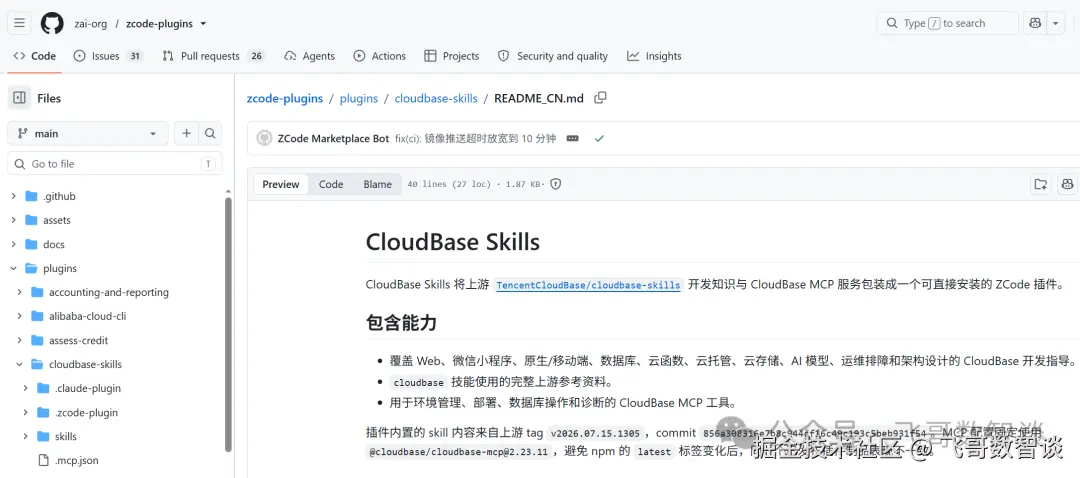Expand the .claude-plugin folder chevron

pos(25,388)
